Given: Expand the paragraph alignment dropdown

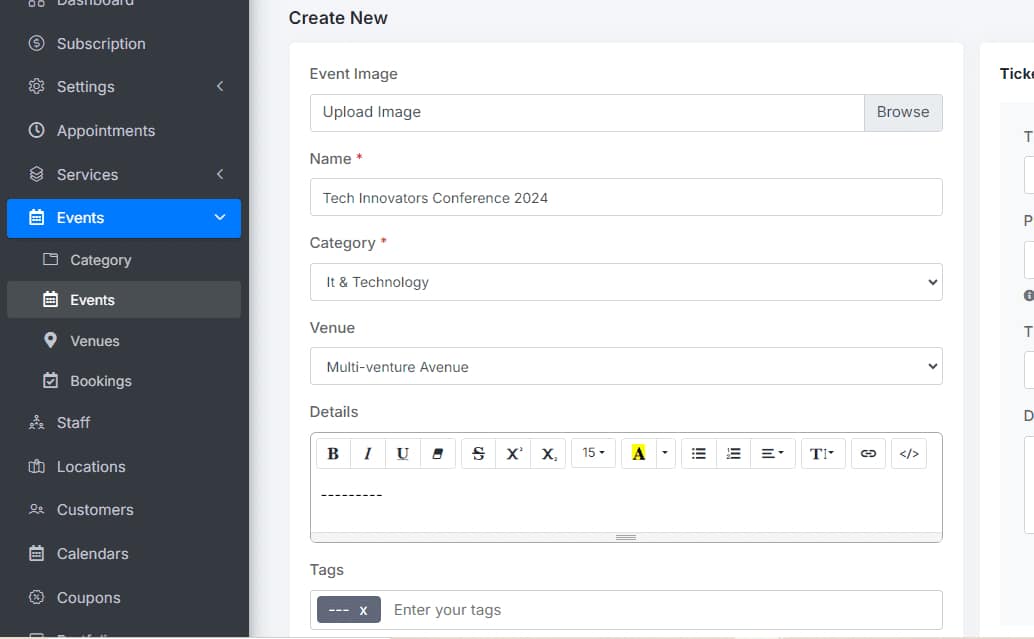Looking at the screenshot, I should [x=772, y=453].
